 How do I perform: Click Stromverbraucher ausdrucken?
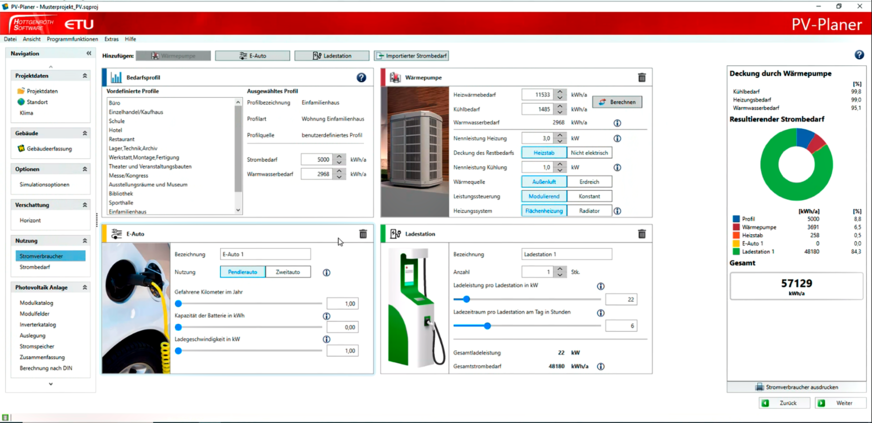pos(796,387)
